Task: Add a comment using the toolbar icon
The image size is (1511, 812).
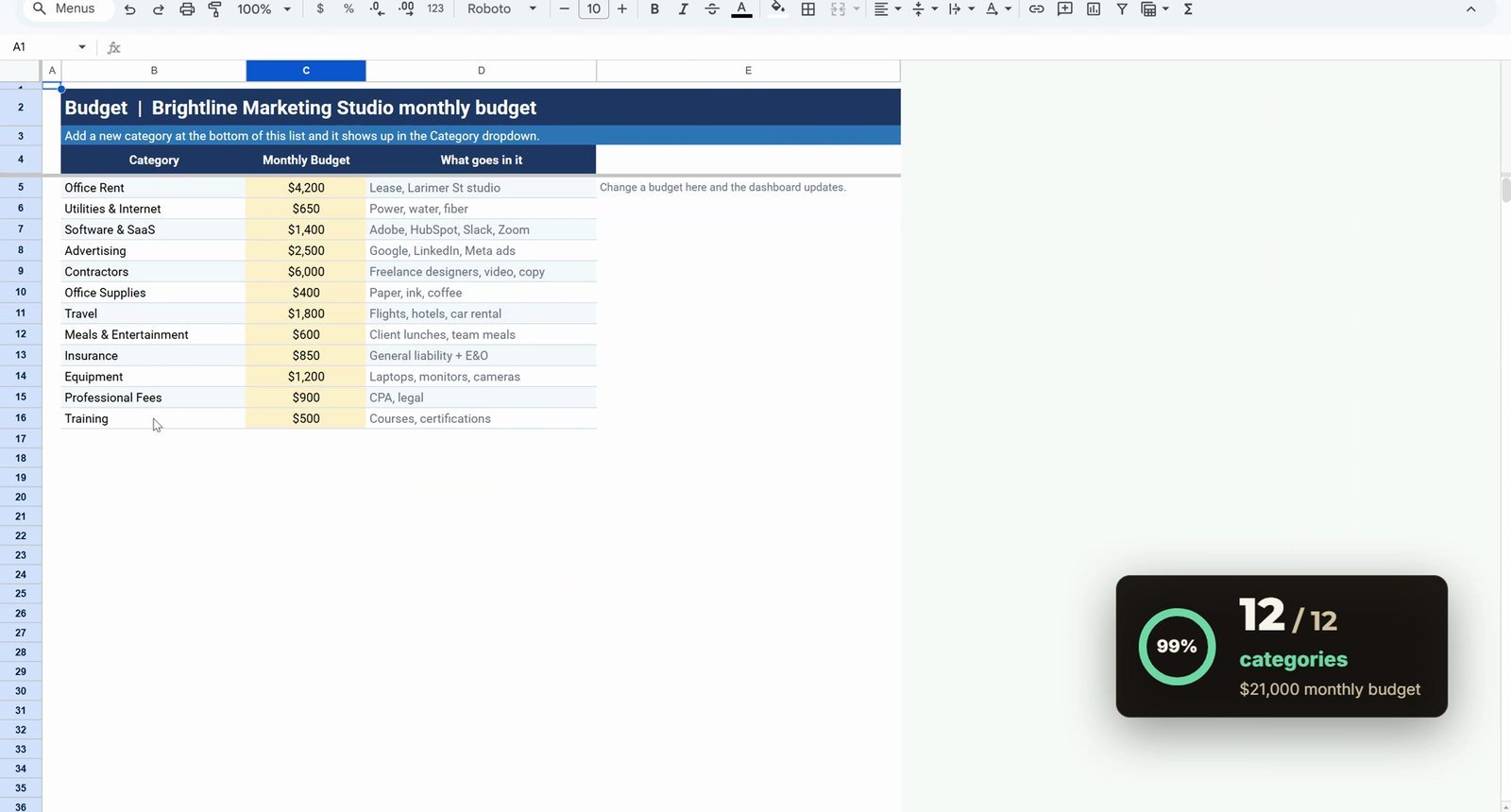Action: (1065, 9)
